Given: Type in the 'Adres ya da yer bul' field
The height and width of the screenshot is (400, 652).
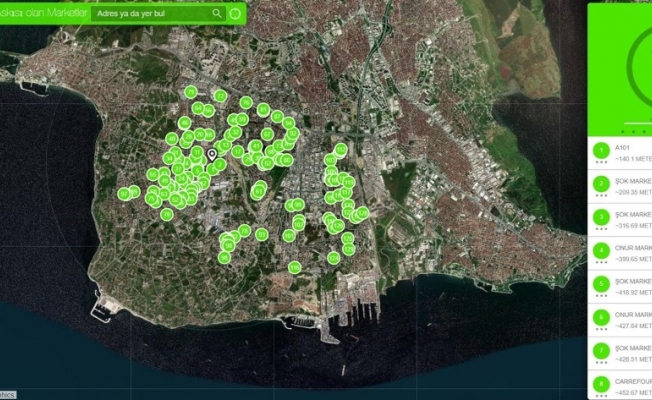Looking at the screenshot, I should click(x=150, y=14).
